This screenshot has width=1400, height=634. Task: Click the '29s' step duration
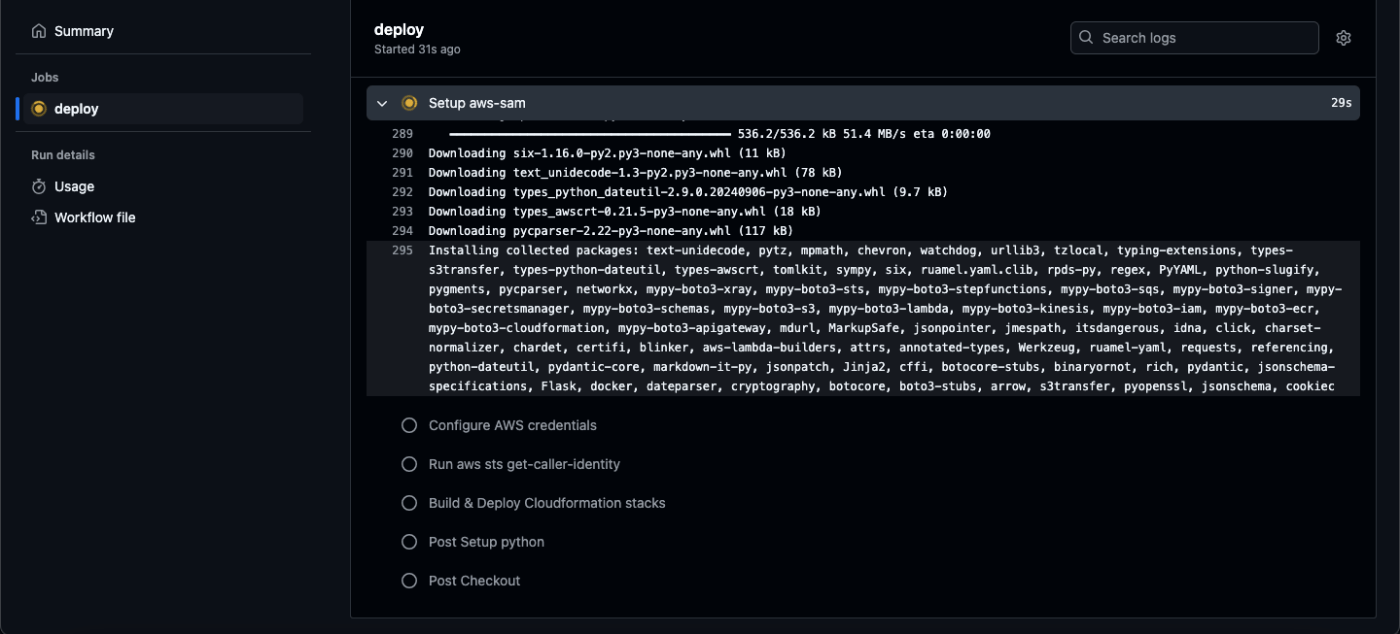pyautogui.click(x=1341, y=103)
